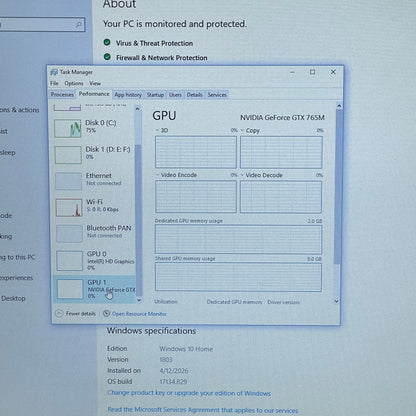Click the sidebar list scroll-up arrow
Screen dimensions: 416x416
(138, 109)
